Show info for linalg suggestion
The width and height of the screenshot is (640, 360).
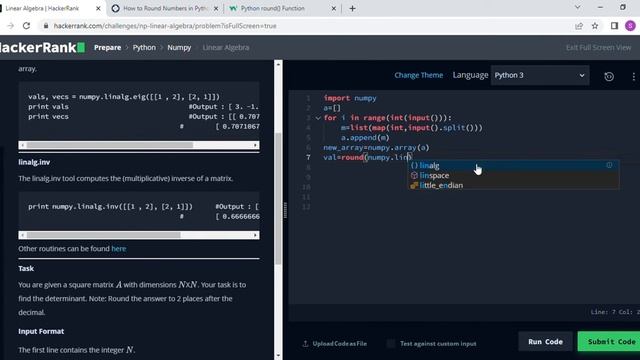pos(609,165)
